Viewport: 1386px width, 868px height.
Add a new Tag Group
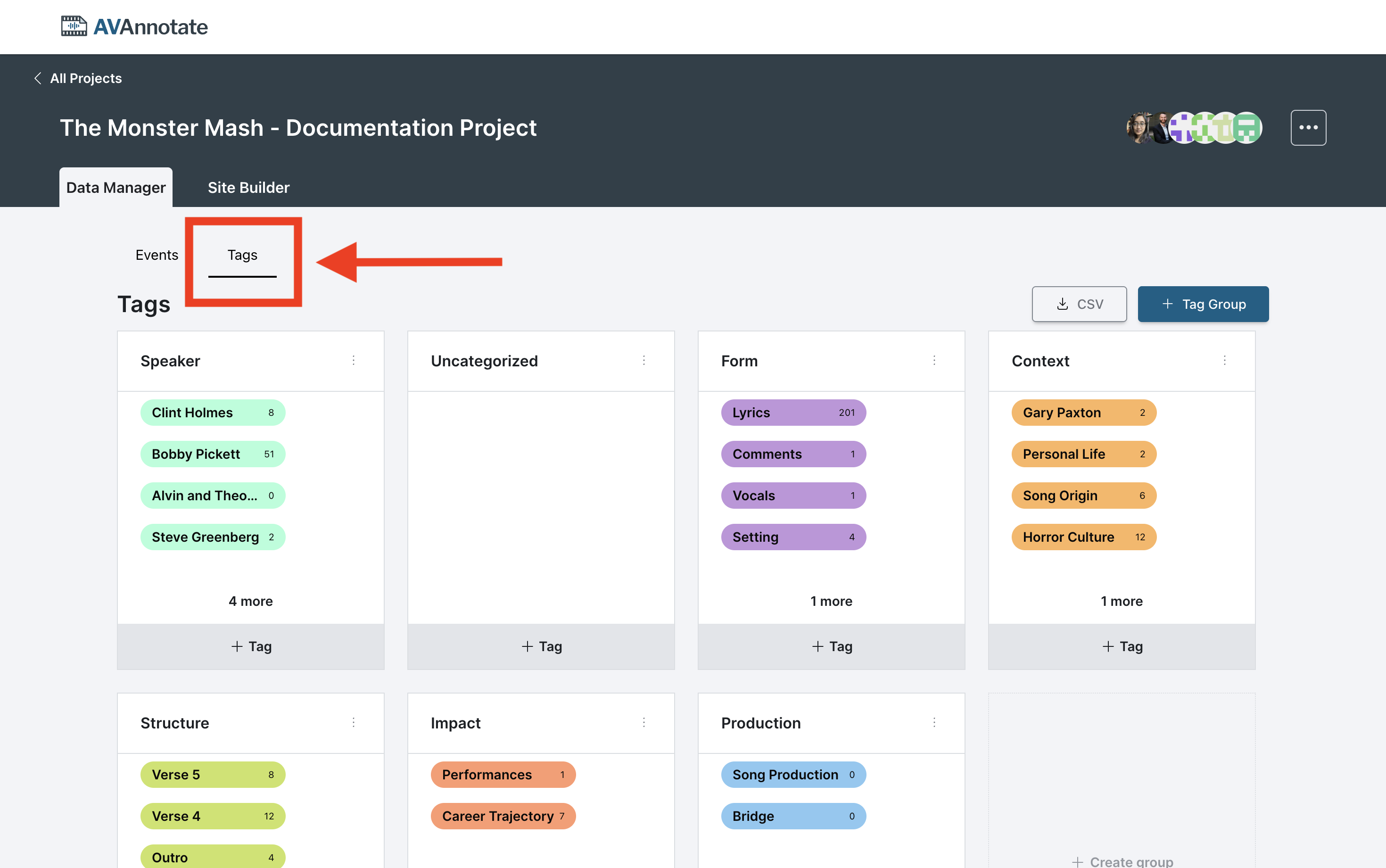point(1203,304)
